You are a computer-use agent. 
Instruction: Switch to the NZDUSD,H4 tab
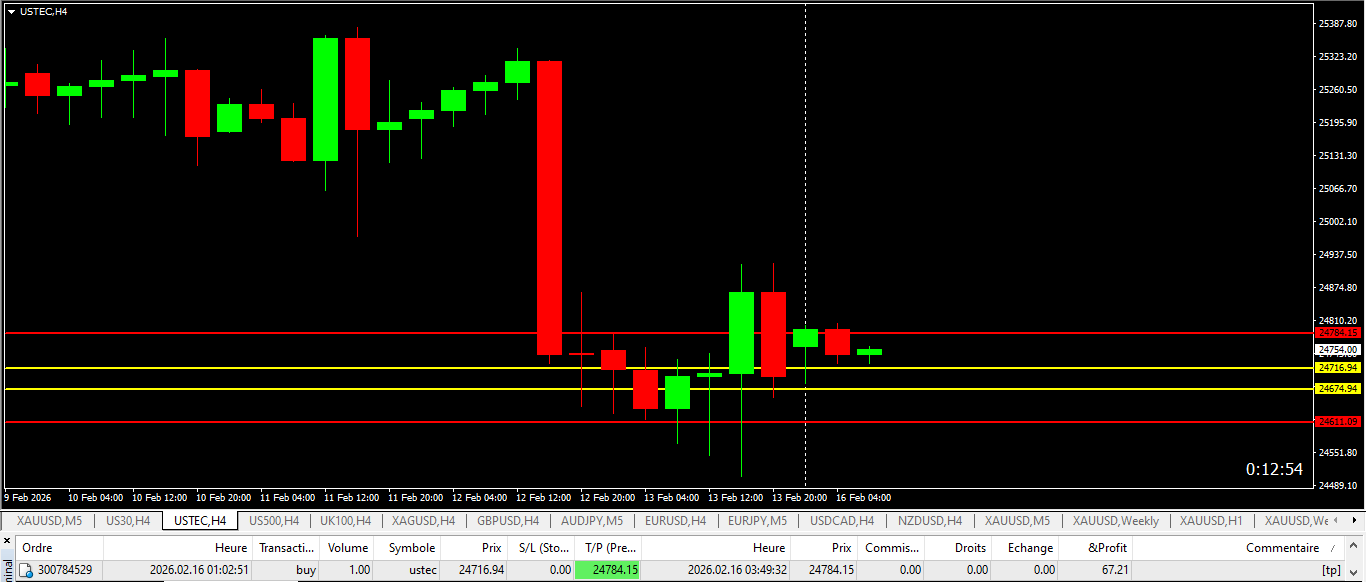(930, 521)
